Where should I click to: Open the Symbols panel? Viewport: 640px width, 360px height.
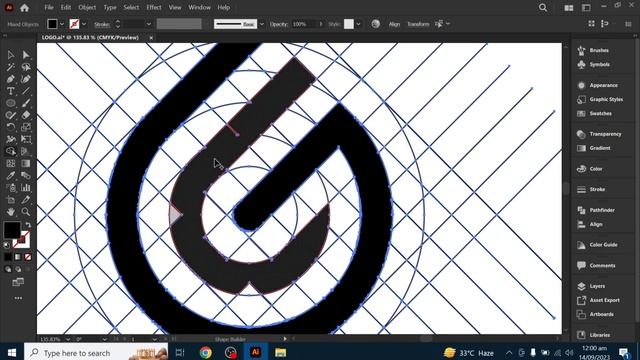click(x=599, y=64)
